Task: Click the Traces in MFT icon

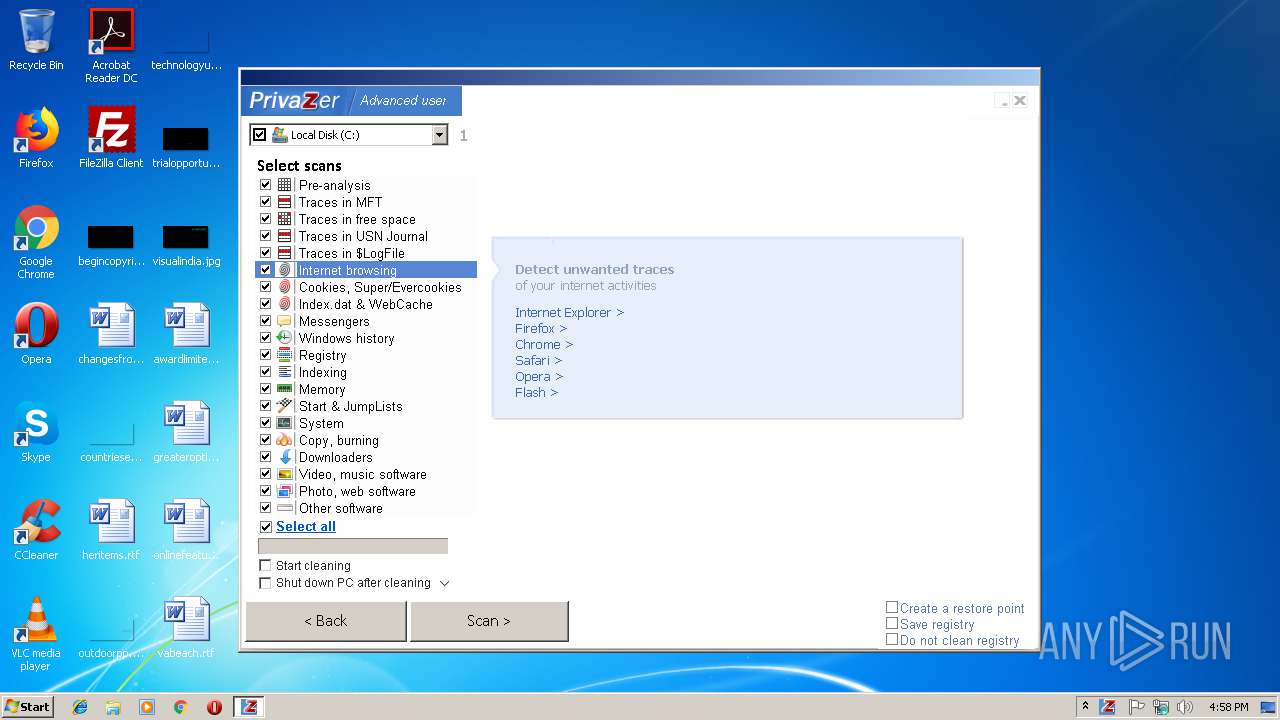Action: (285, 202)
